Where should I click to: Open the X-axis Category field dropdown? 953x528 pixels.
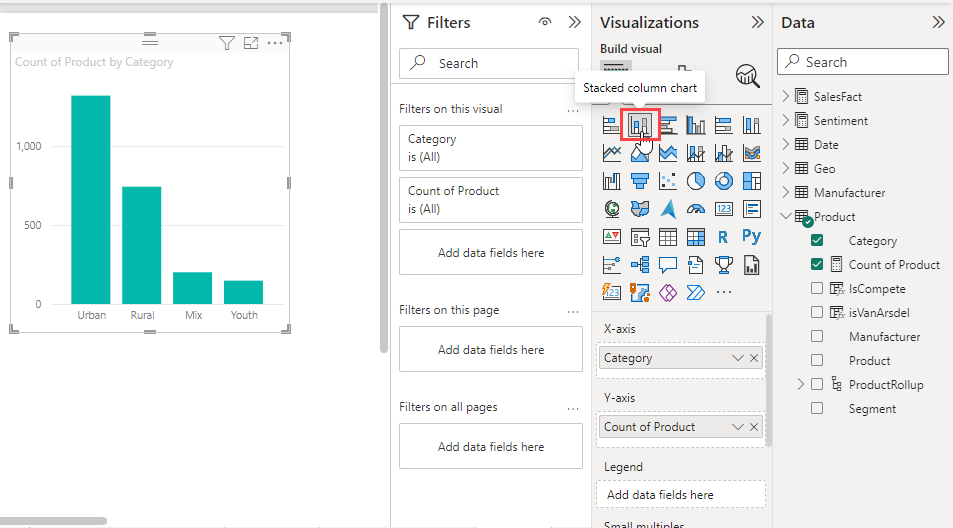(x=737, y=358)
